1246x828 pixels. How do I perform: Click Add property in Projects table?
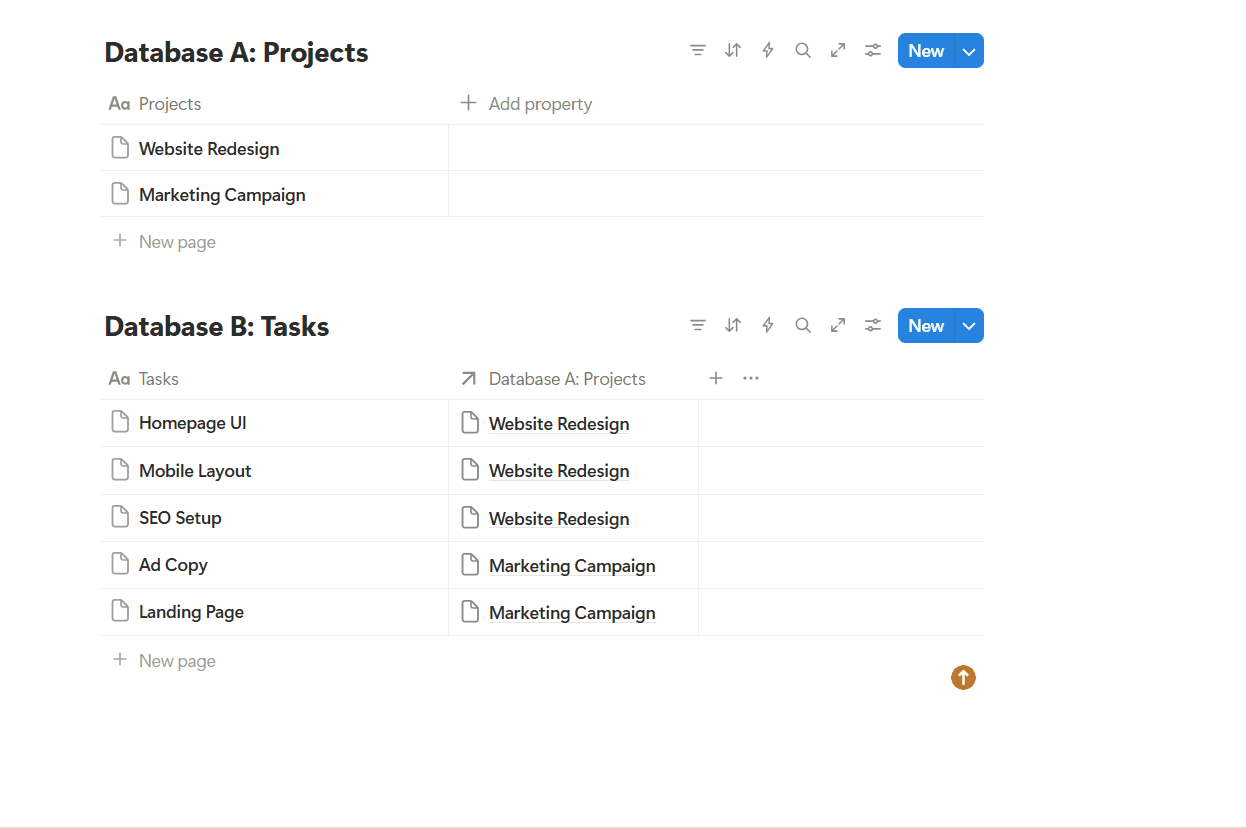tap(526, 104)
